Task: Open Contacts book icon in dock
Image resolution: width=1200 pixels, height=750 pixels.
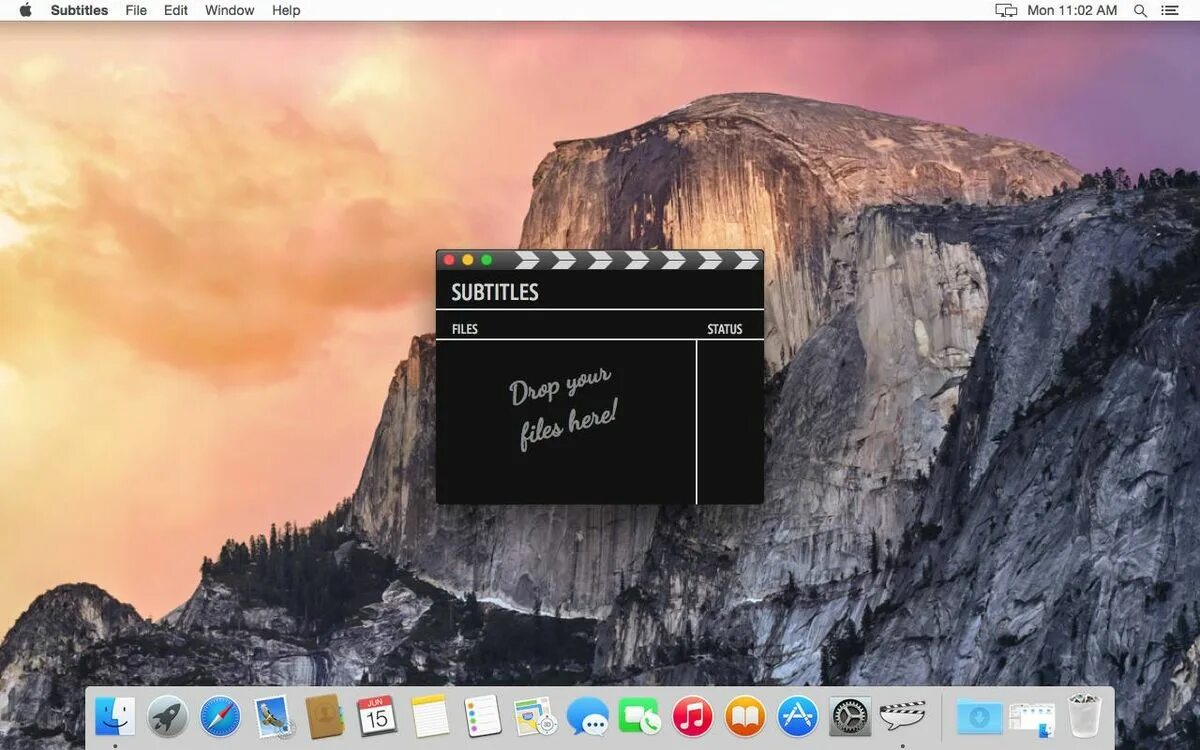Action: tap(325, 716)
